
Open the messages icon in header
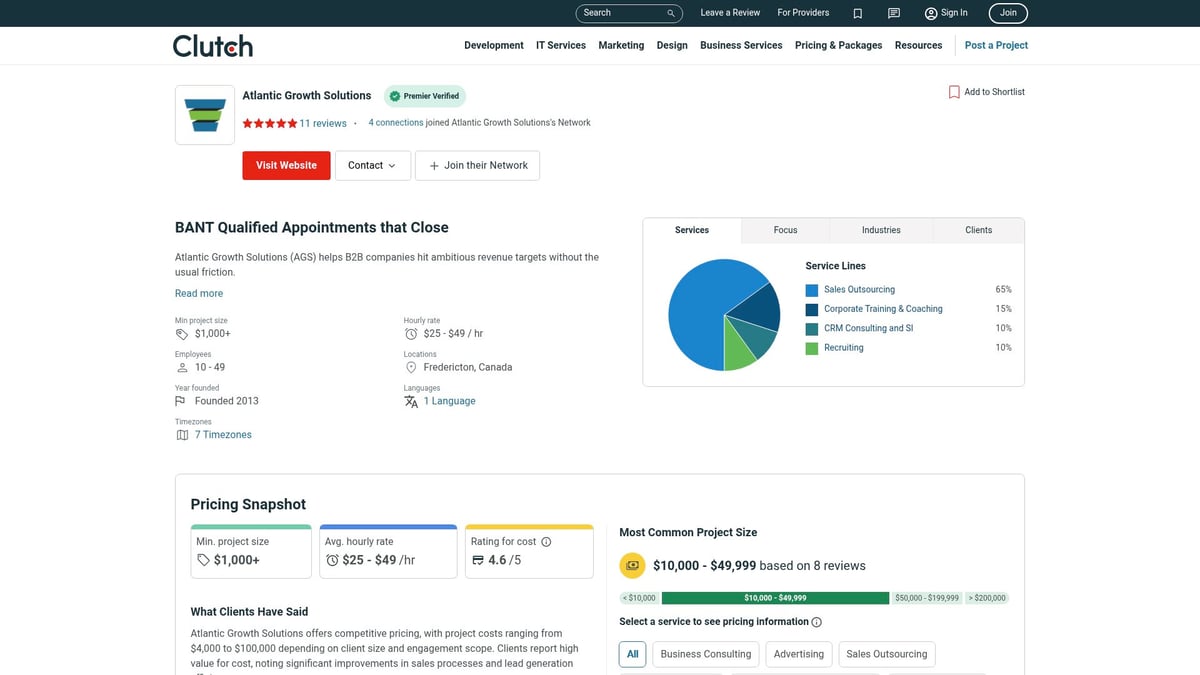(x=894, y=13)
